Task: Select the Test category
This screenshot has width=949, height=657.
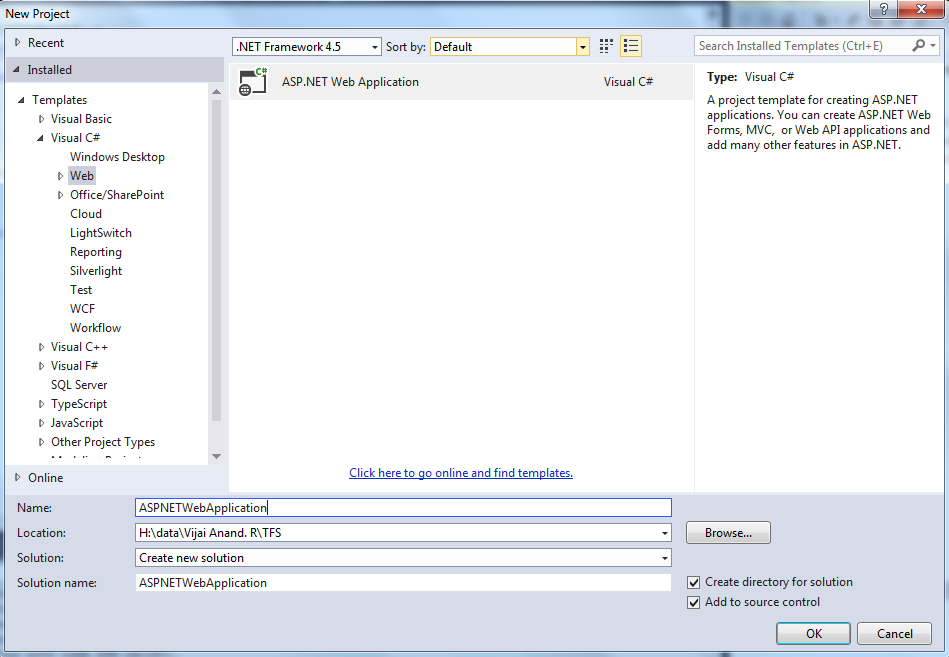Action: click(x=81, y=290)
